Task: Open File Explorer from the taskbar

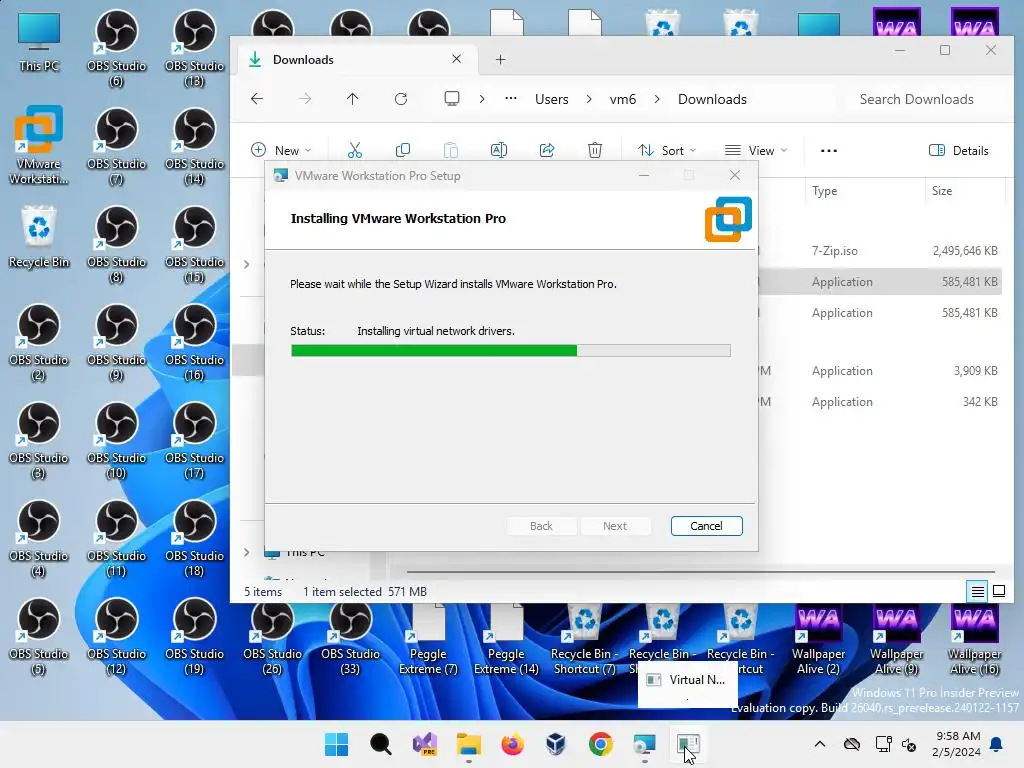Action: [x=469, y=744]
